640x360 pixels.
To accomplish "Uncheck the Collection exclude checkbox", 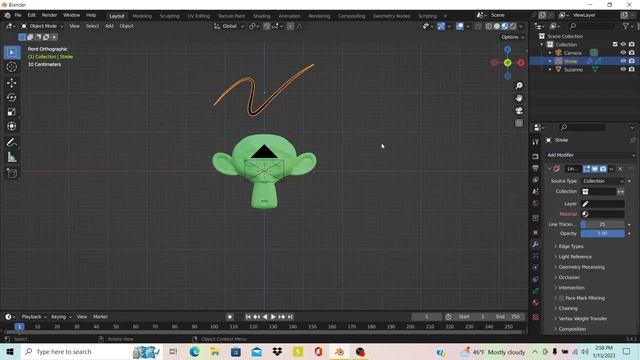I will coord(615,44).
